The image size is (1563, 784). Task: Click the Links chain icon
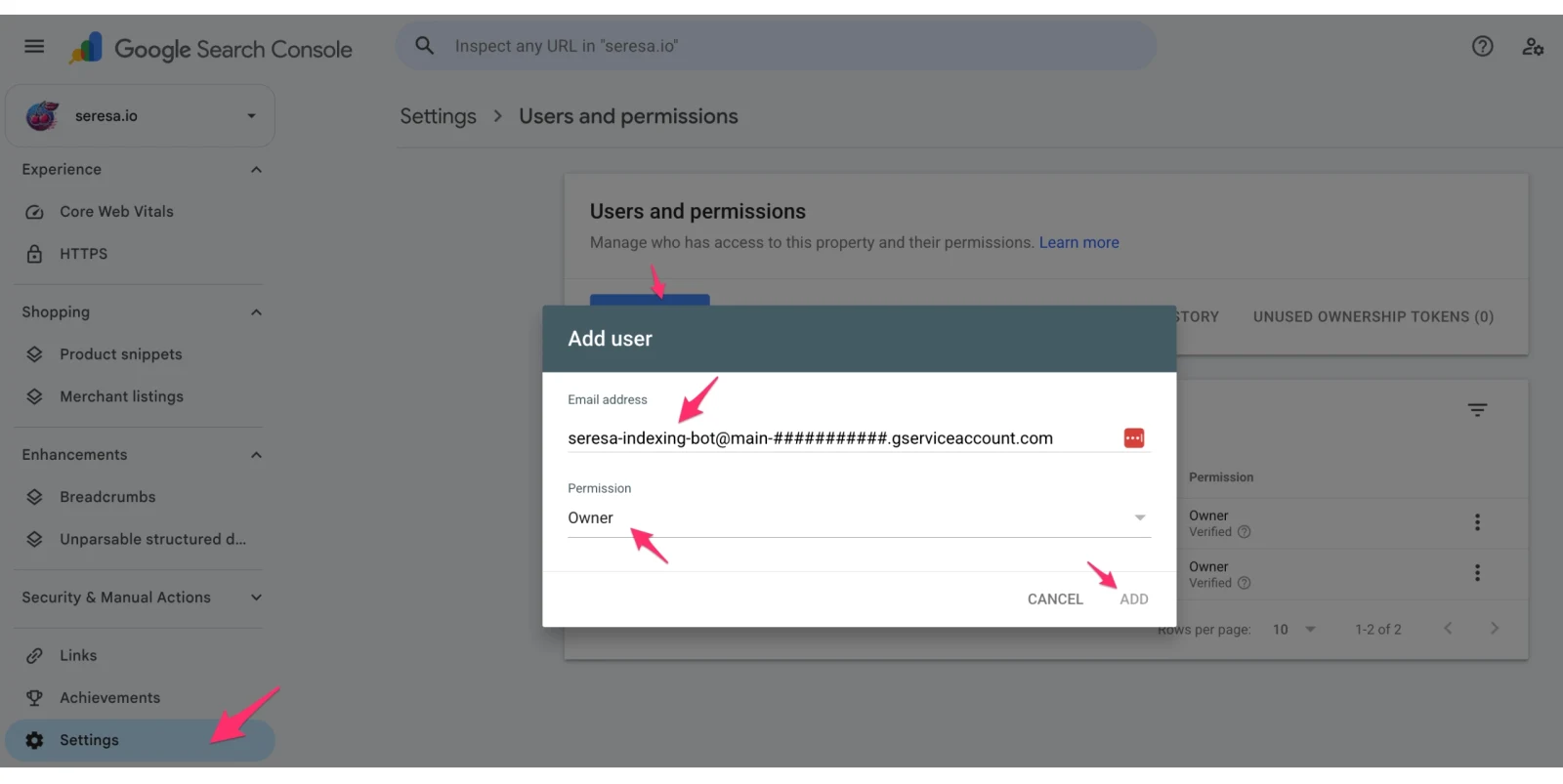(34, 656)
